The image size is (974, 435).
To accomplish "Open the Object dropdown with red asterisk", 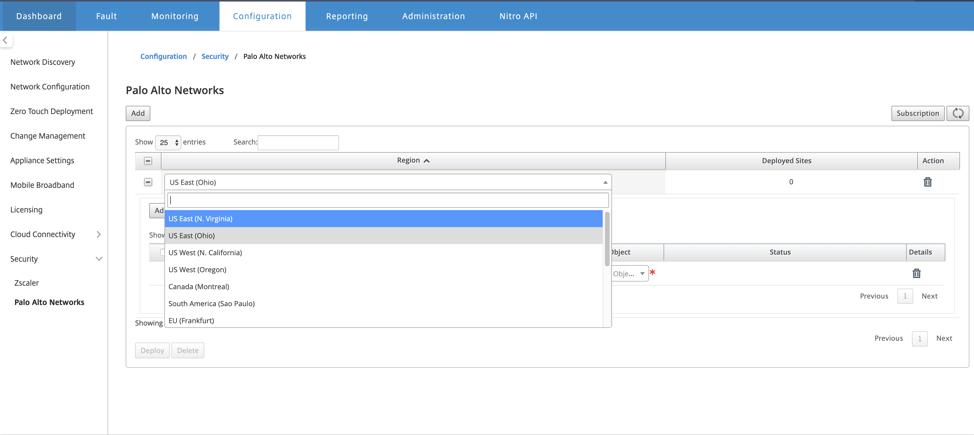I will 629,273.
